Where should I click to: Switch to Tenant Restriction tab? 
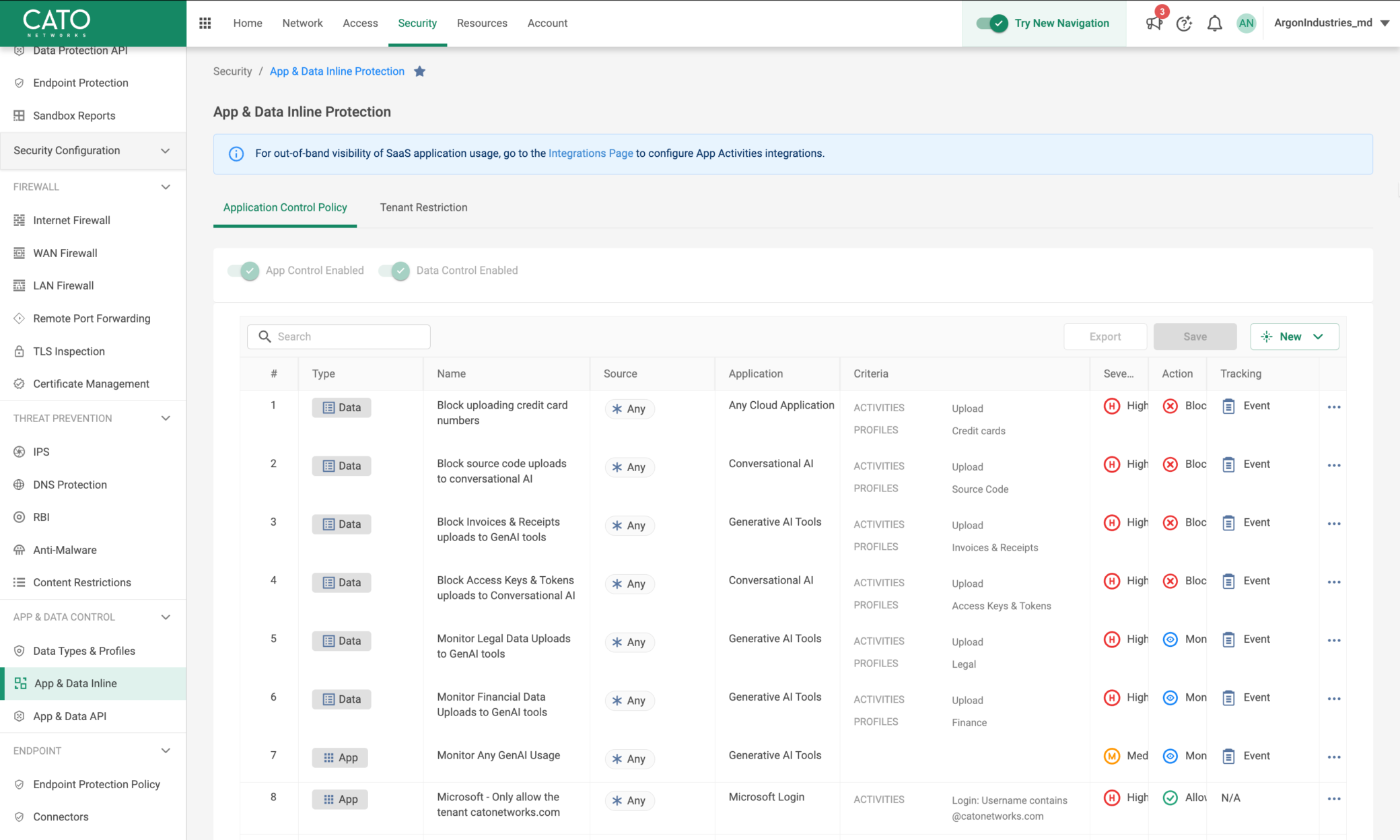click(x=423, y=207)
